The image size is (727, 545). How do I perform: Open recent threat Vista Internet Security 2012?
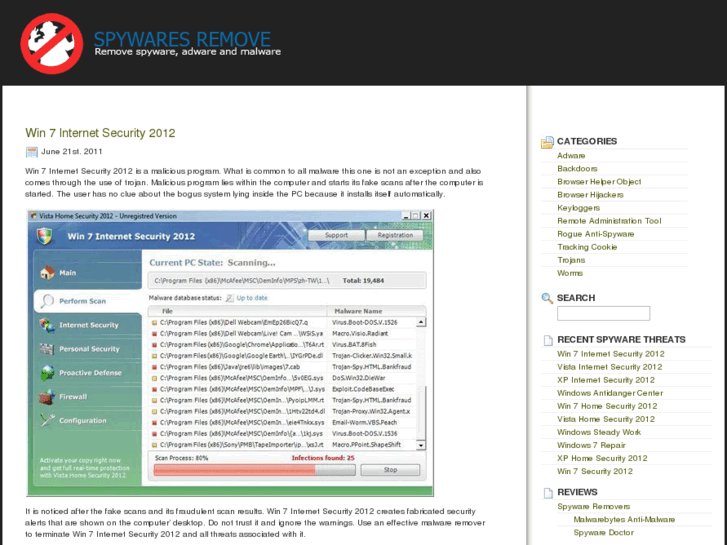[x=609, y=367]
